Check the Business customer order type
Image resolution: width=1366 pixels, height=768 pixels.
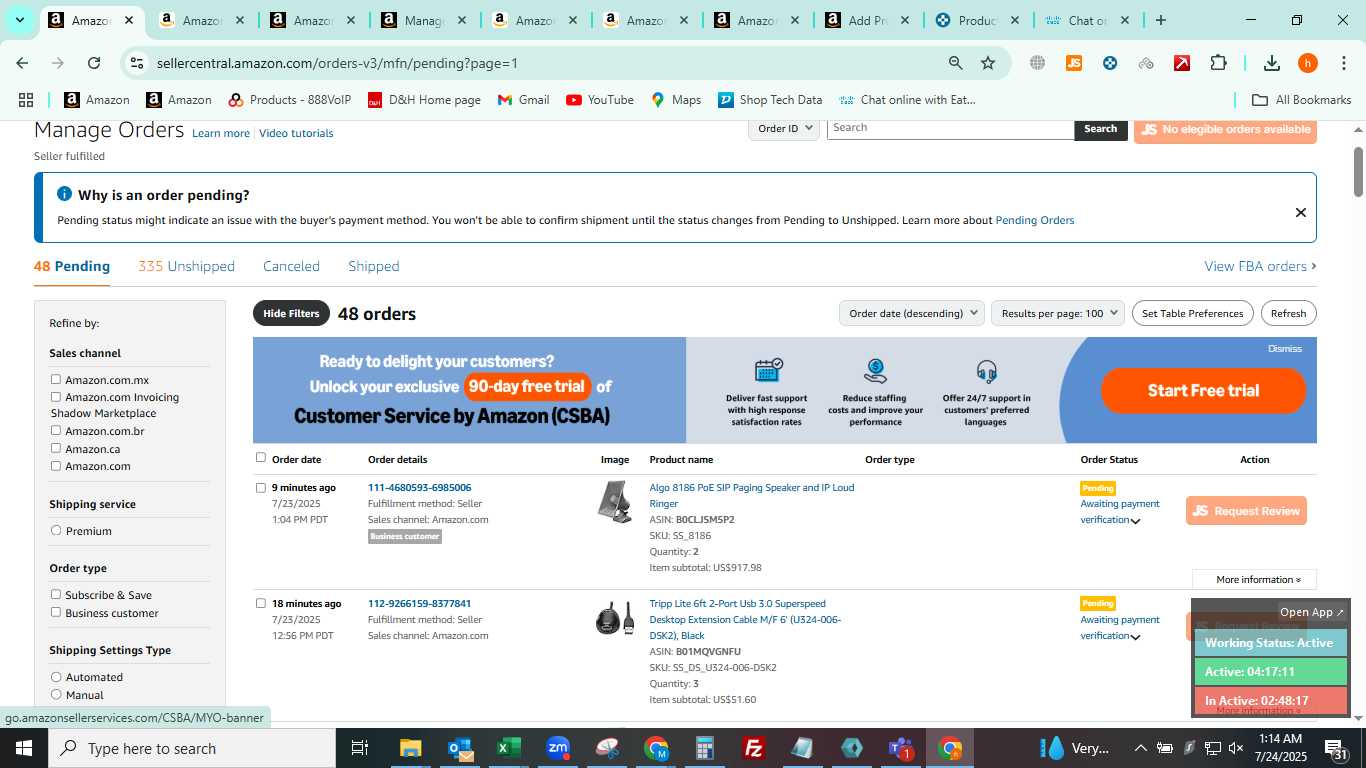(x=56, y=612)
